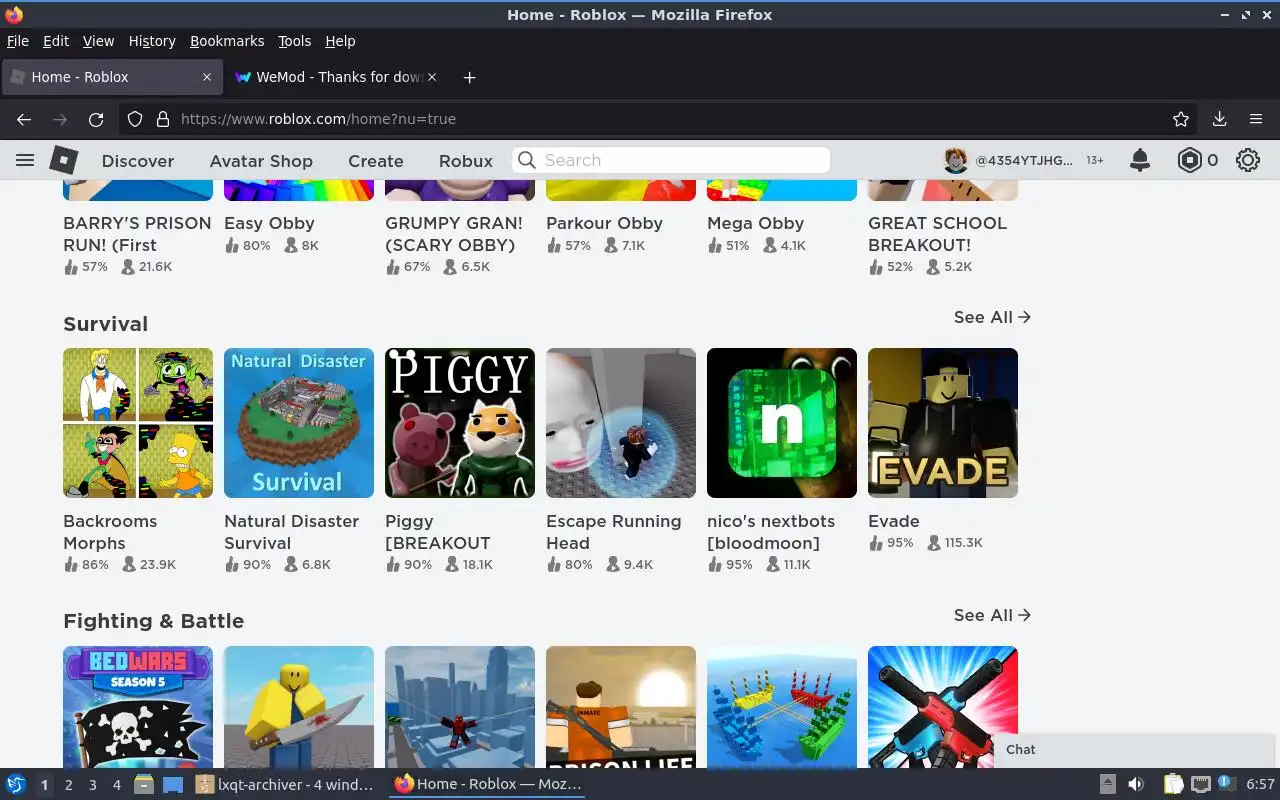
Task: Open the Edit menu
Action: pos(56,41)
